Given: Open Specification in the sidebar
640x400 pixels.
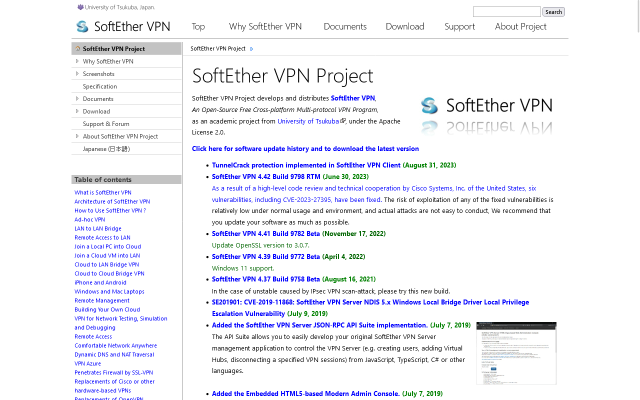Looking at the screenshot, I should (x=100, y=86).
